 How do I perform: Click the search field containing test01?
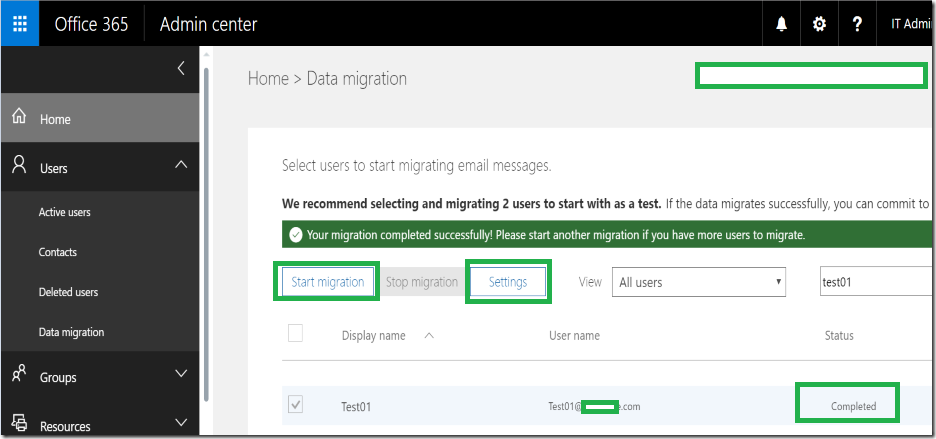[x=876, y=282]
